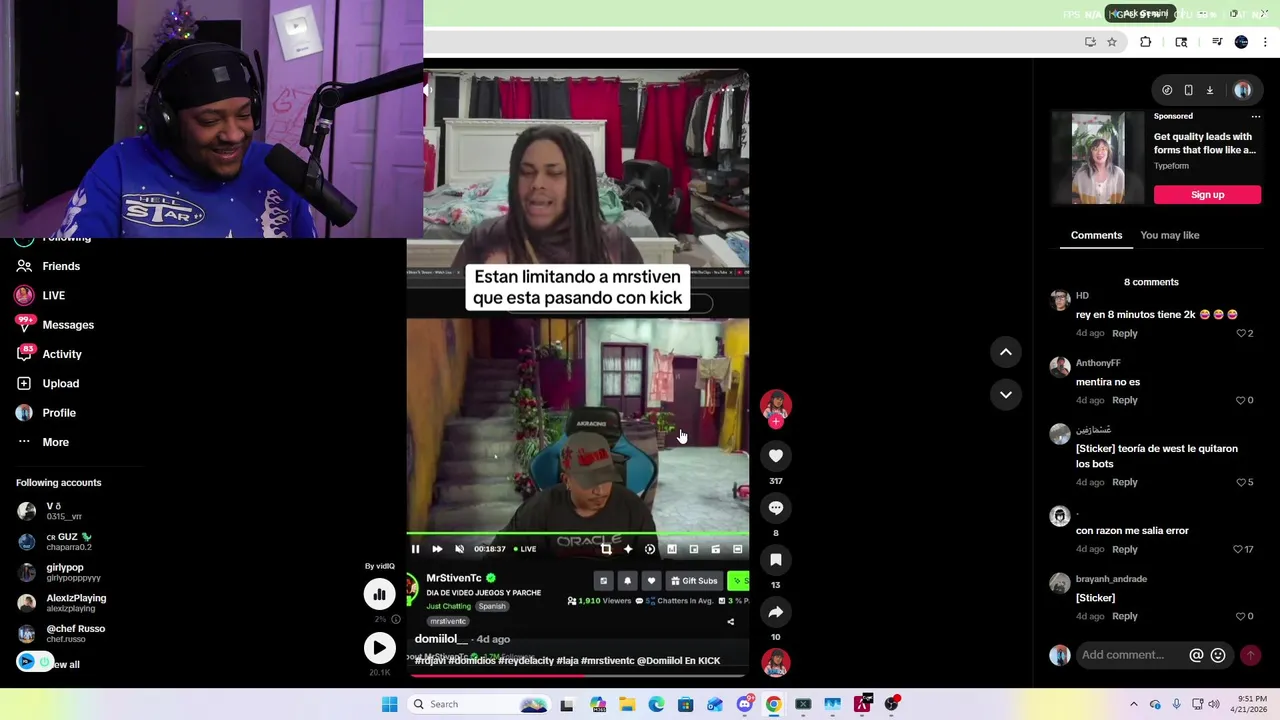The height and width of the screenshot is (720, 1280).
Task: Install app icon in address bar
Action: click(1090, 42)
